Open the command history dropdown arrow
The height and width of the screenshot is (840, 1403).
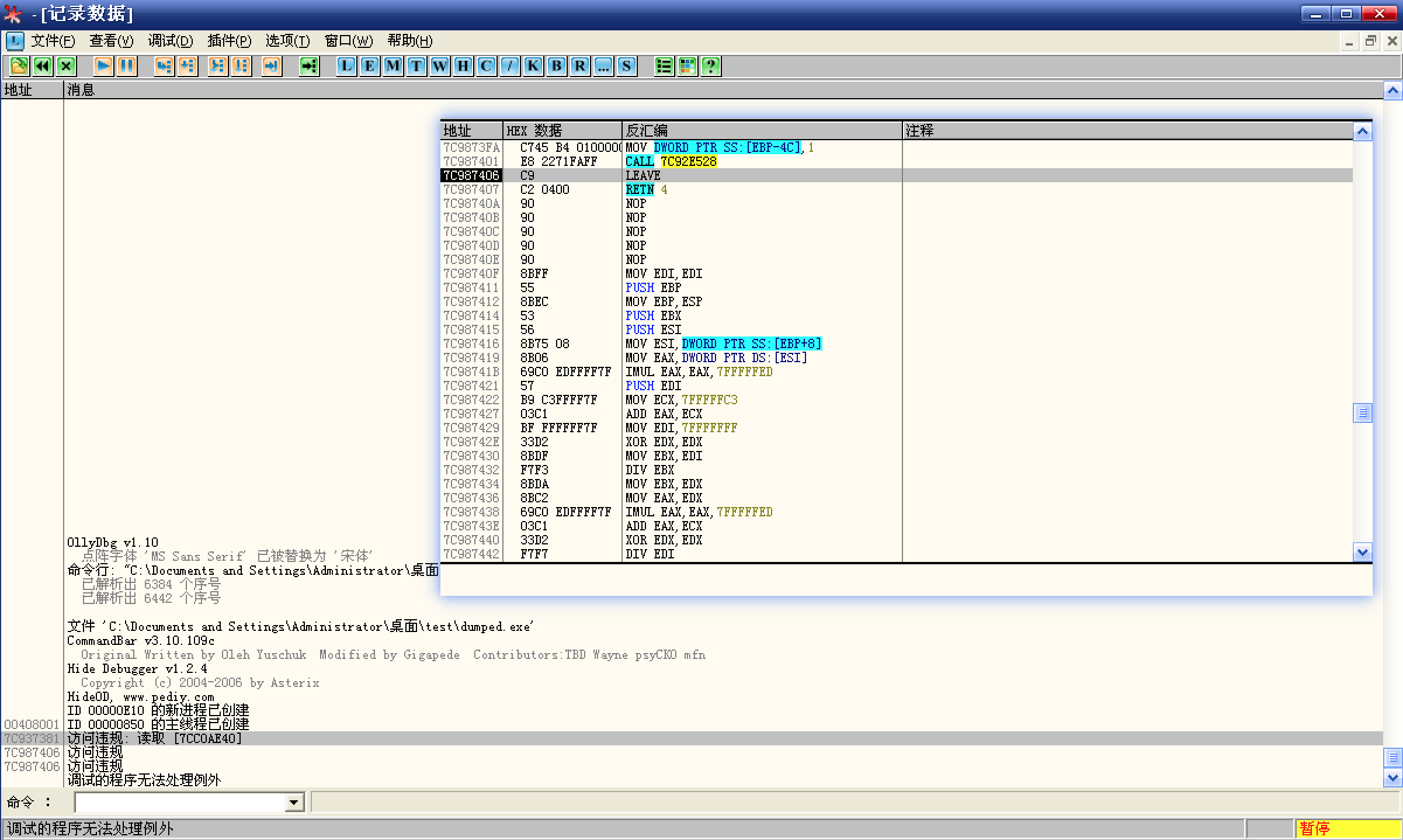point(294,803)
